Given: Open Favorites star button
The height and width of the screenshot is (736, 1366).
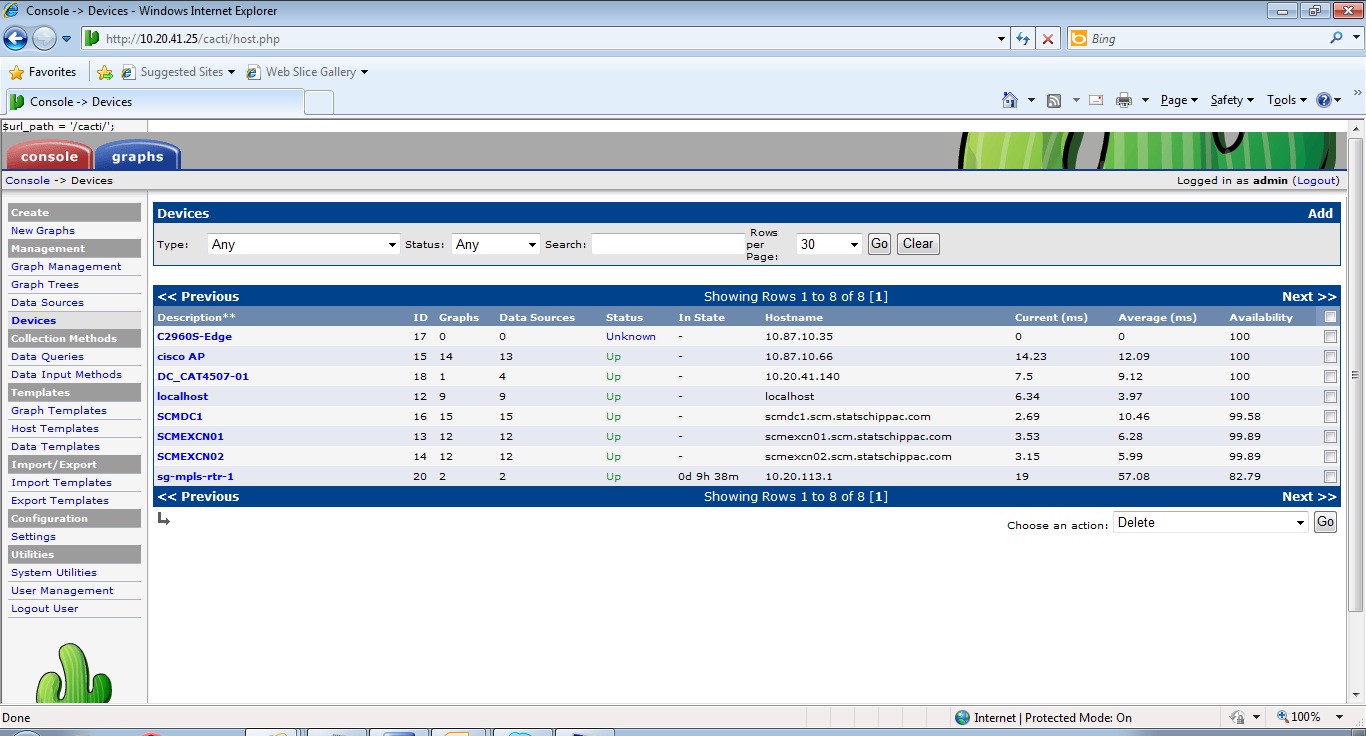Looking at the screenshot, I should [43, 72].
